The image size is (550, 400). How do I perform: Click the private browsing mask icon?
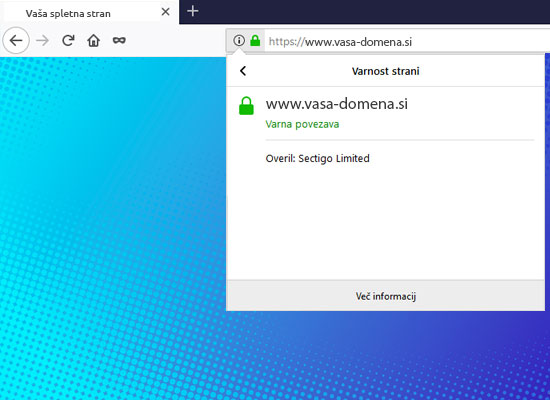click(x=119, y=41)
